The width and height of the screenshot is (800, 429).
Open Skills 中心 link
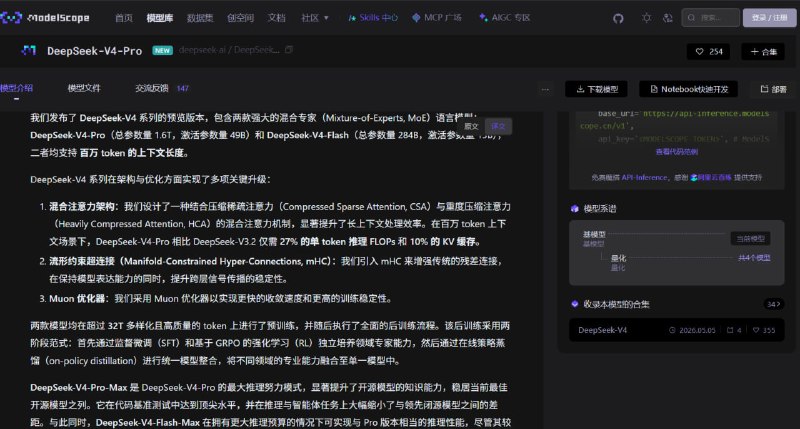[x=373, y=18]
